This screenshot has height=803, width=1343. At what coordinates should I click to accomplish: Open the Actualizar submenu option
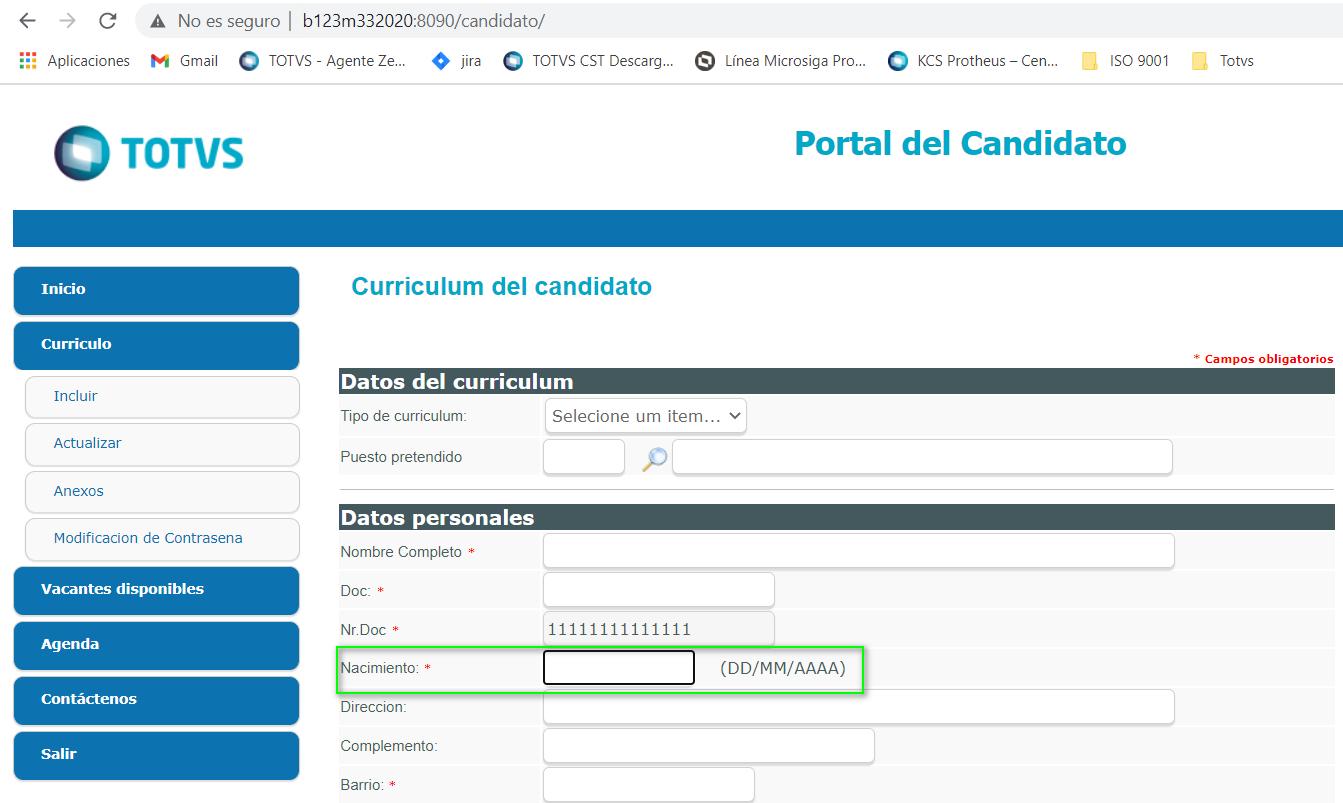(162, 444)
